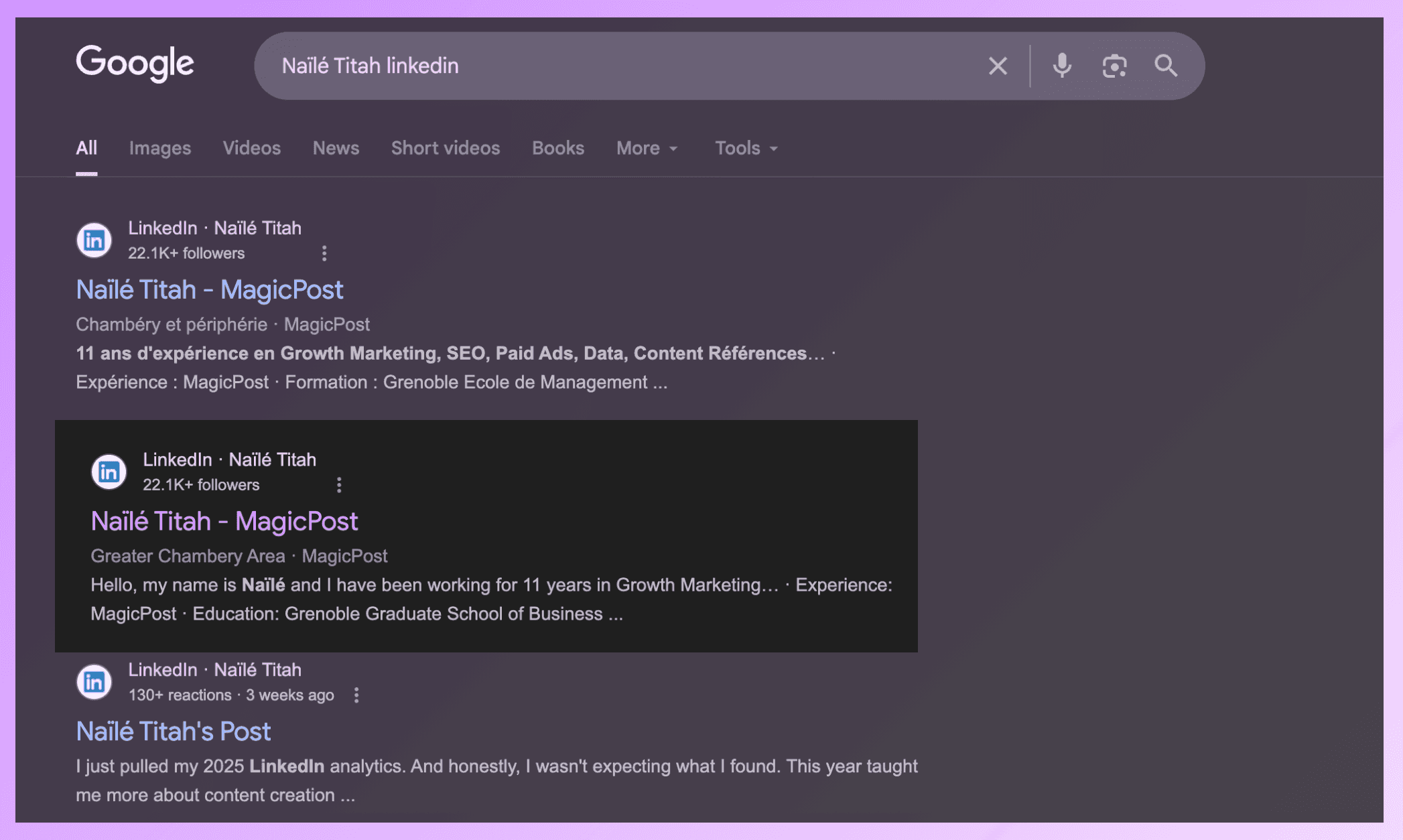Open Naïlé Titah's Post link

[x=173, y=731]
